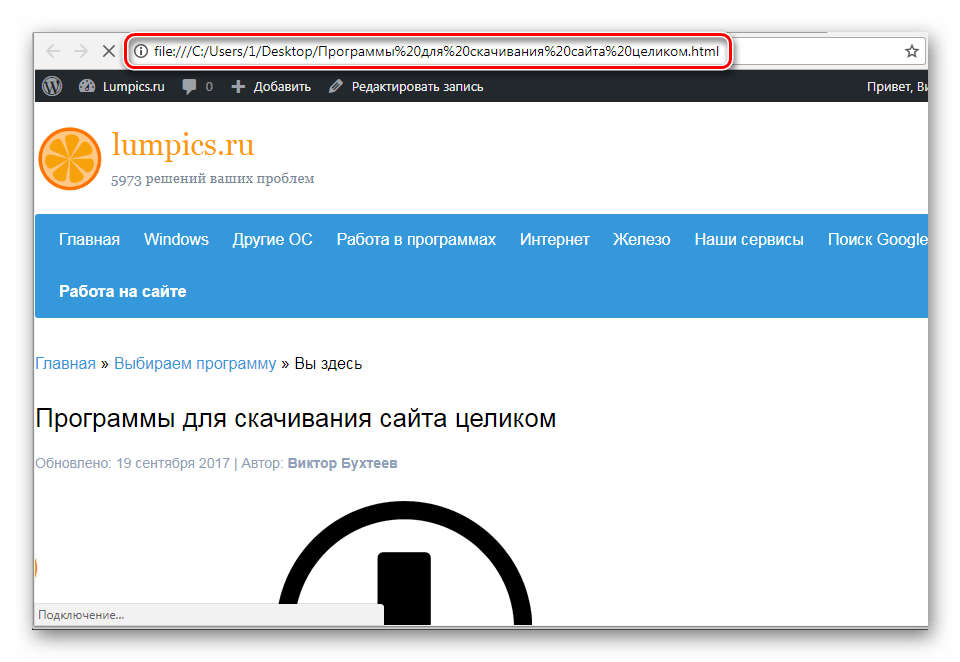
Task: Go to Работа в программах section
Action: pos(416,239)
